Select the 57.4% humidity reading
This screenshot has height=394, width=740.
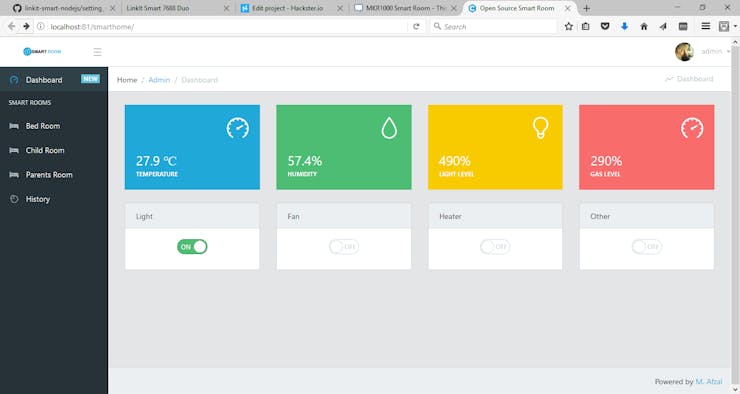pyautogui.click(x=305, y=161)
